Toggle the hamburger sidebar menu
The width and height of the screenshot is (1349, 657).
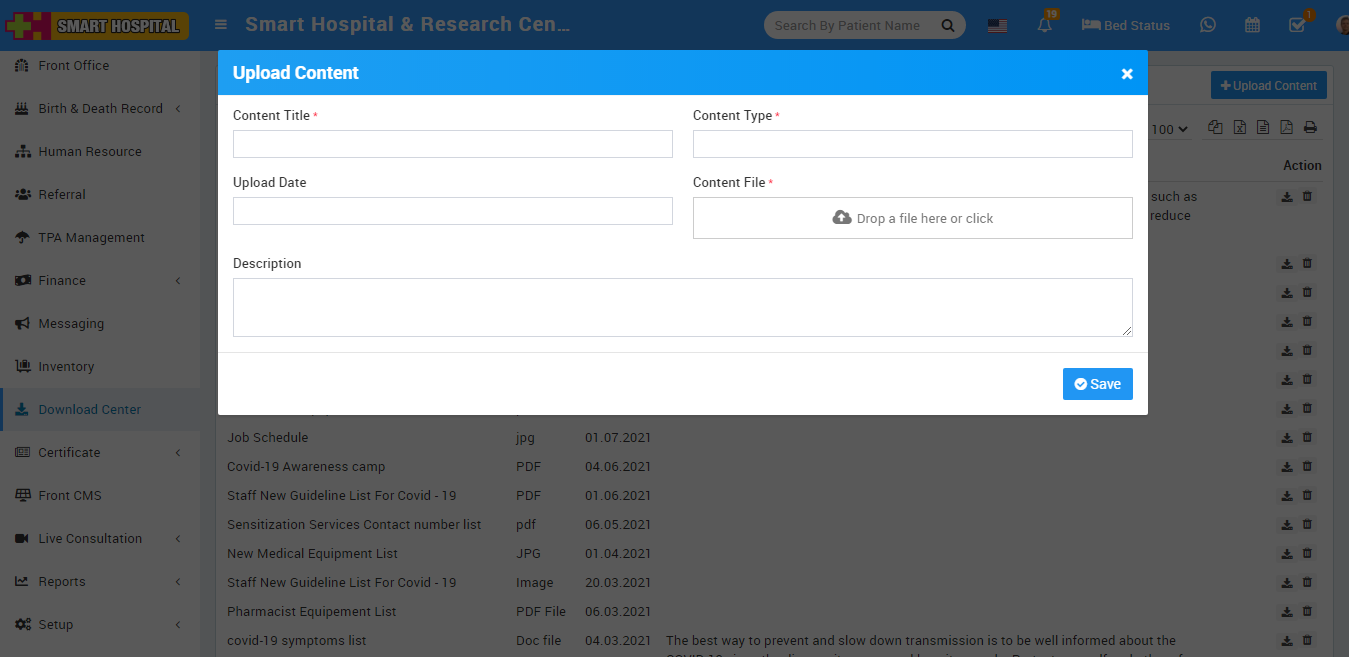click(x=221, y=25)
